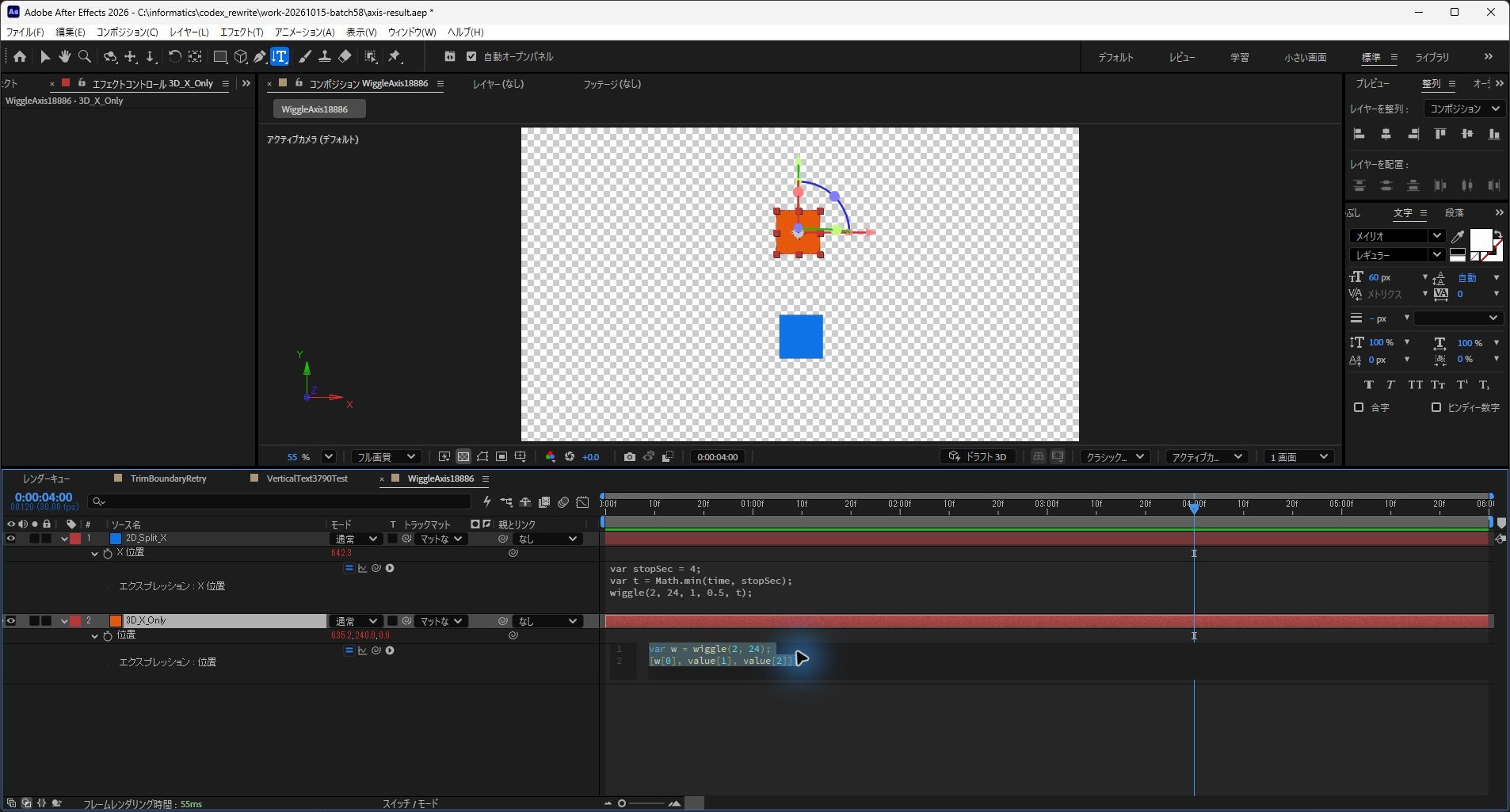1510x812 pixels.
Task: Open the レギュラー font style dropdown
Action: coord(1398,255)
